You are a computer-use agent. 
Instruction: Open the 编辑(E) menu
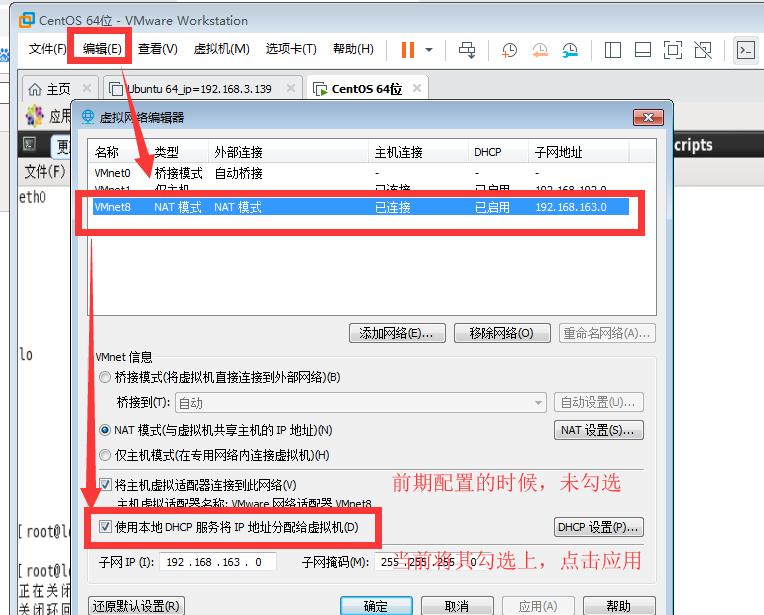102,49
